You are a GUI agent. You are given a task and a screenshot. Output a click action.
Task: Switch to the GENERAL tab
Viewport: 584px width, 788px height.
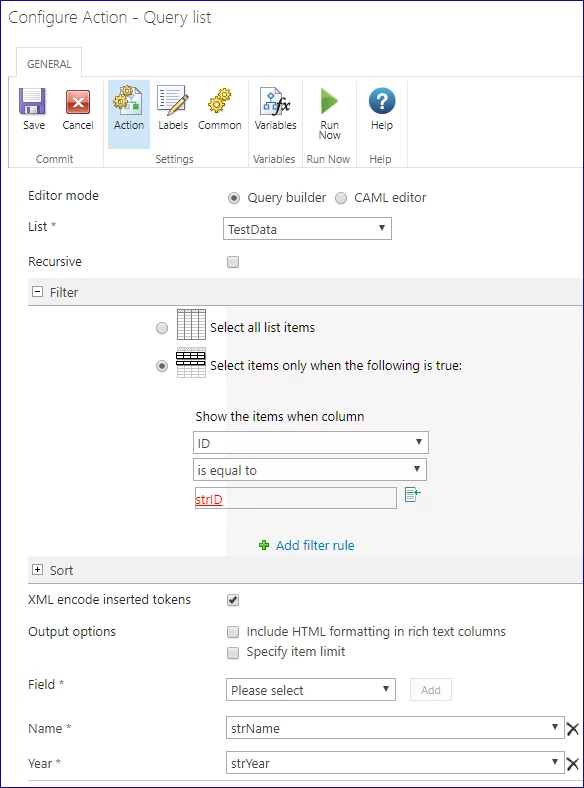tap(49, 64)
